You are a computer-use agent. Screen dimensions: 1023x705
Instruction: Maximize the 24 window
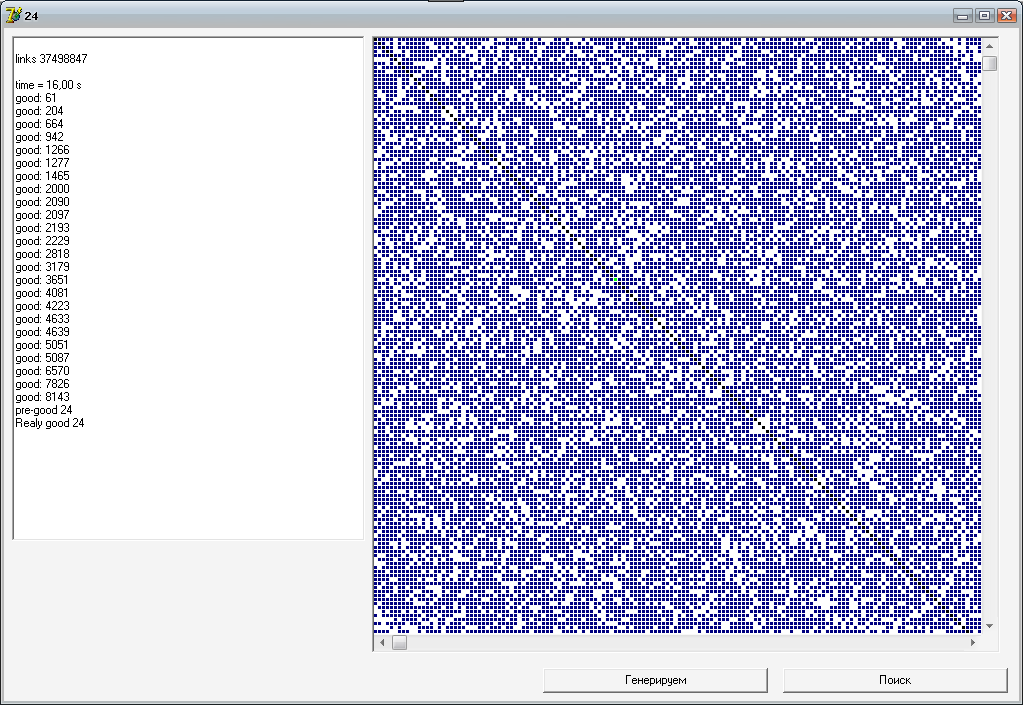[x=984, y=15]
